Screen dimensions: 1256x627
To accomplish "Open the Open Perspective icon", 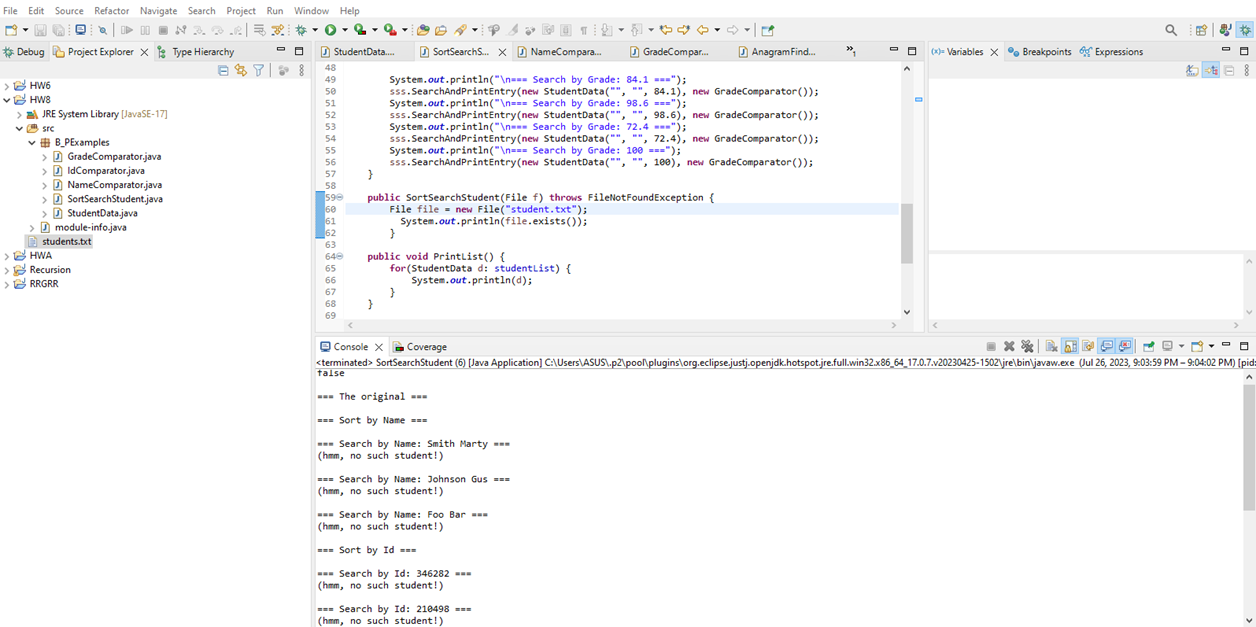I will click(1201, 30).
